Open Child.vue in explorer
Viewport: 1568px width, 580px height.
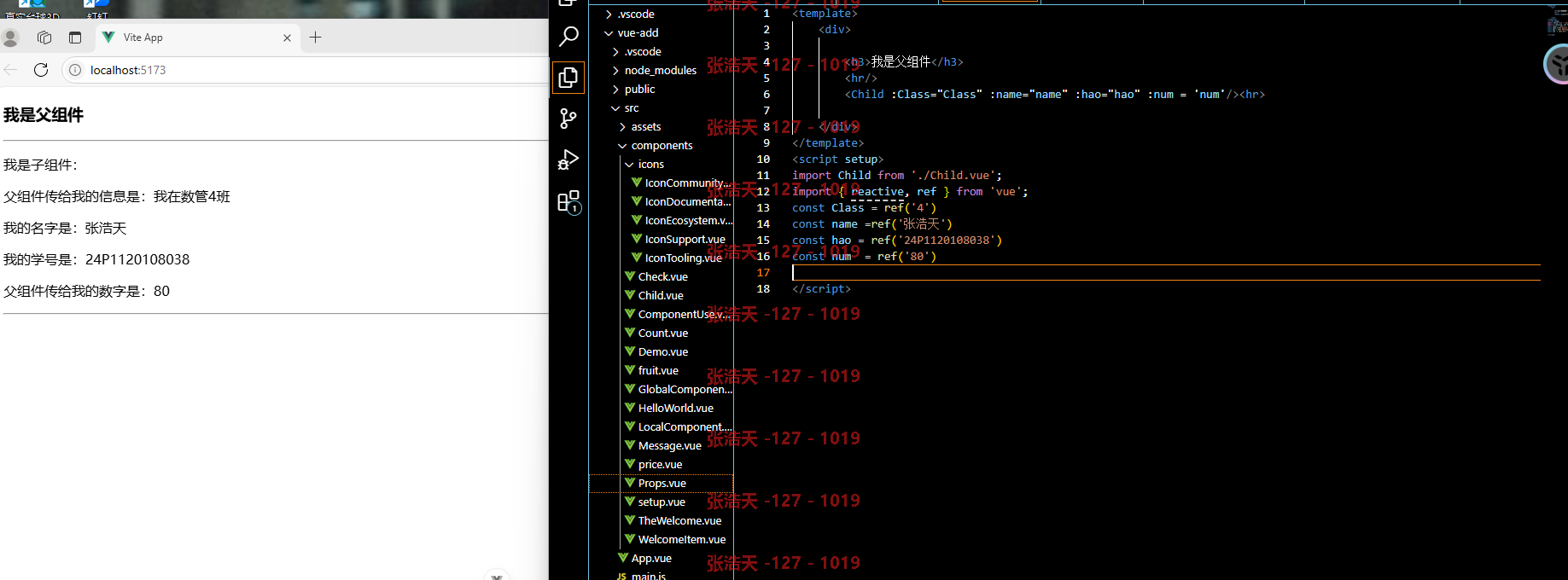point(655,295)
